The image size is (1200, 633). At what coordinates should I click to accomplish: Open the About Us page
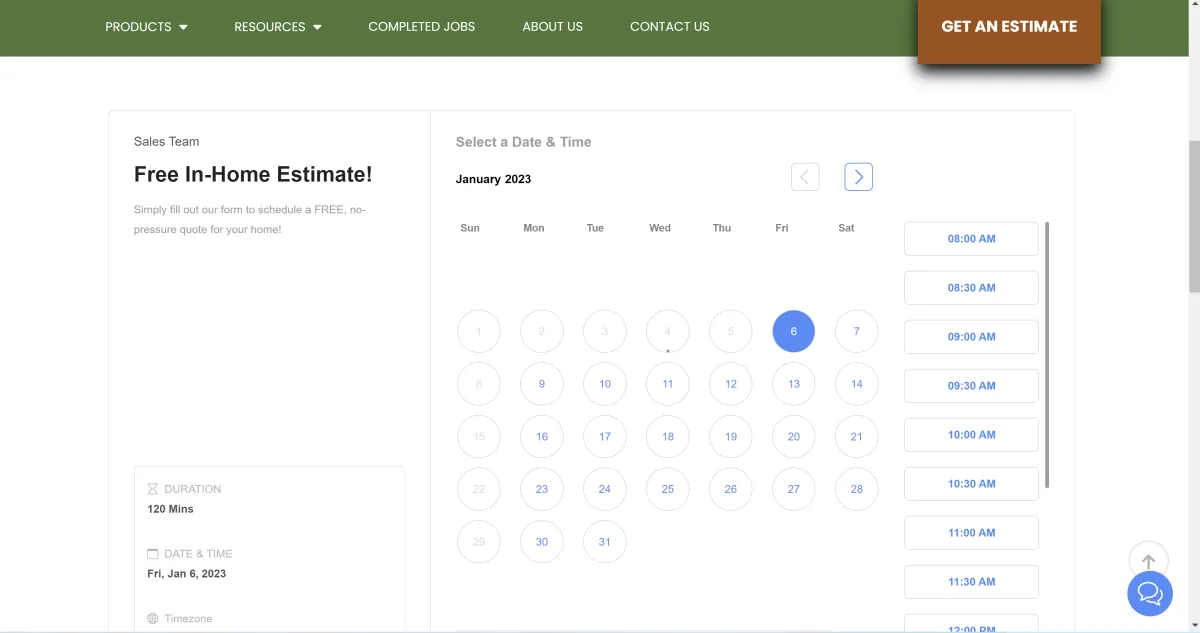(x=552, y=27)
